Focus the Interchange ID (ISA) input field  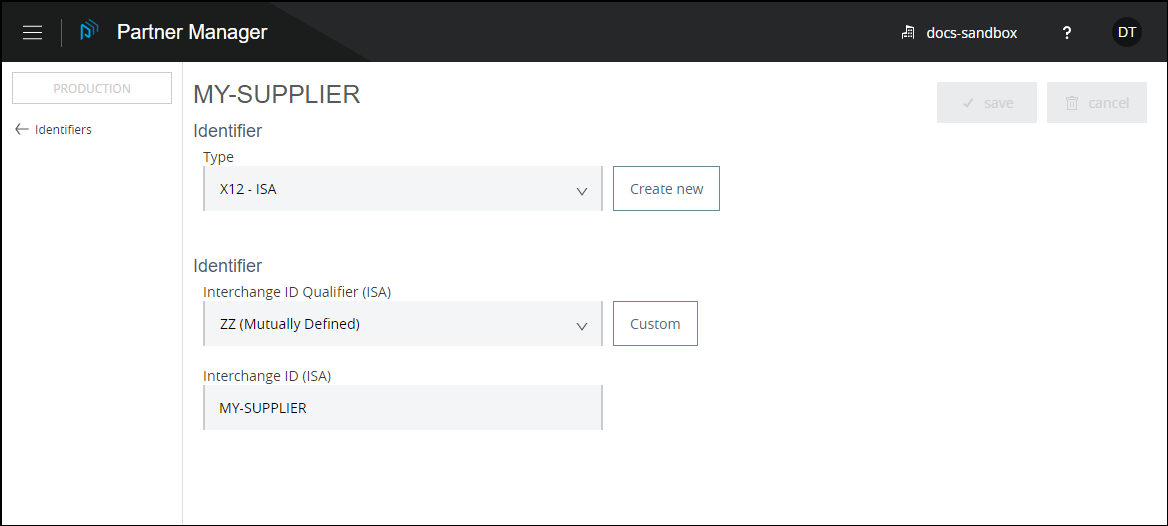(x=402, y=408)
